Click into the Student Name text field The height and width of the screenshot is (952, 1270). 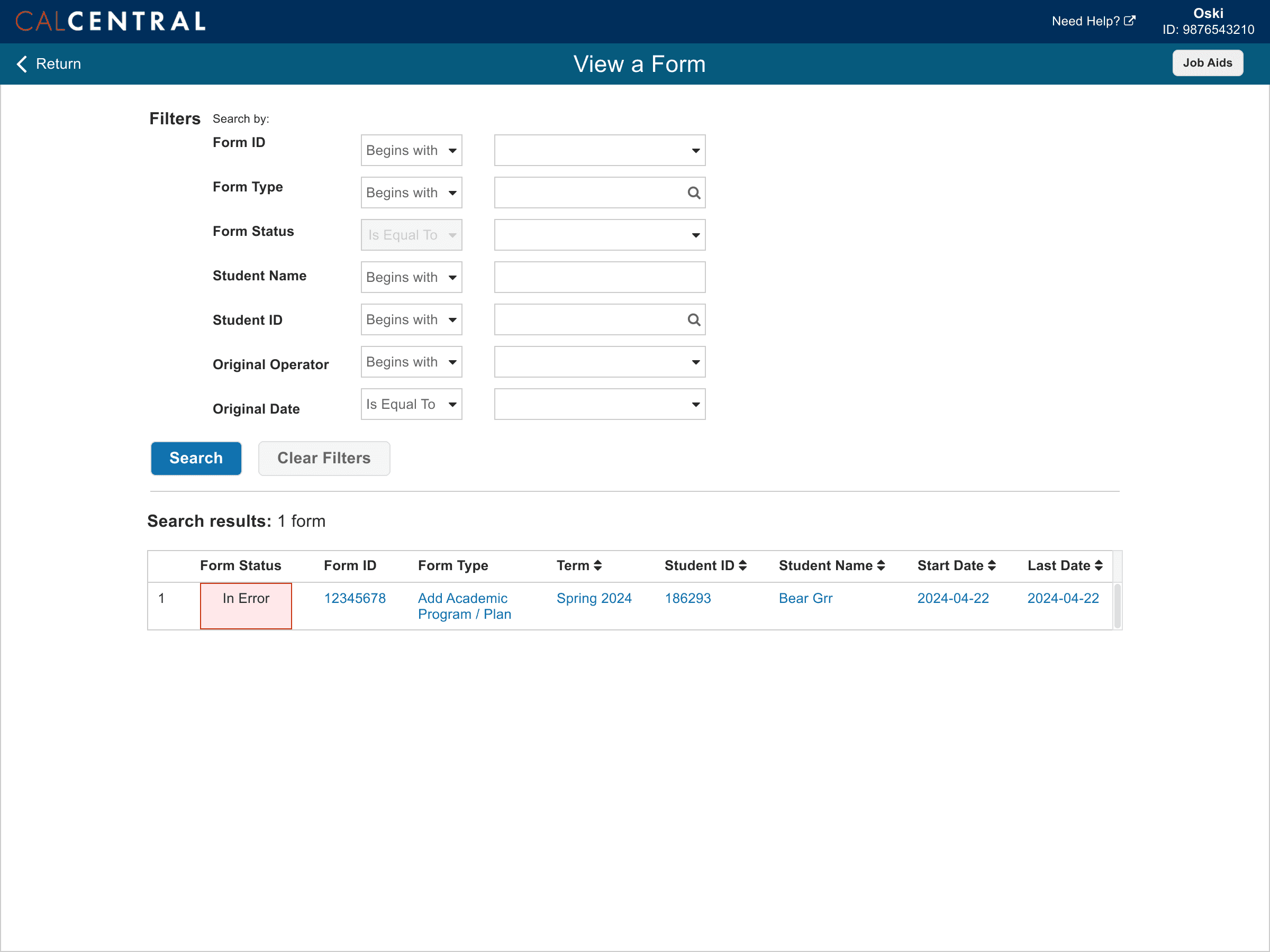pyautogui.click(x=600, y=277)
